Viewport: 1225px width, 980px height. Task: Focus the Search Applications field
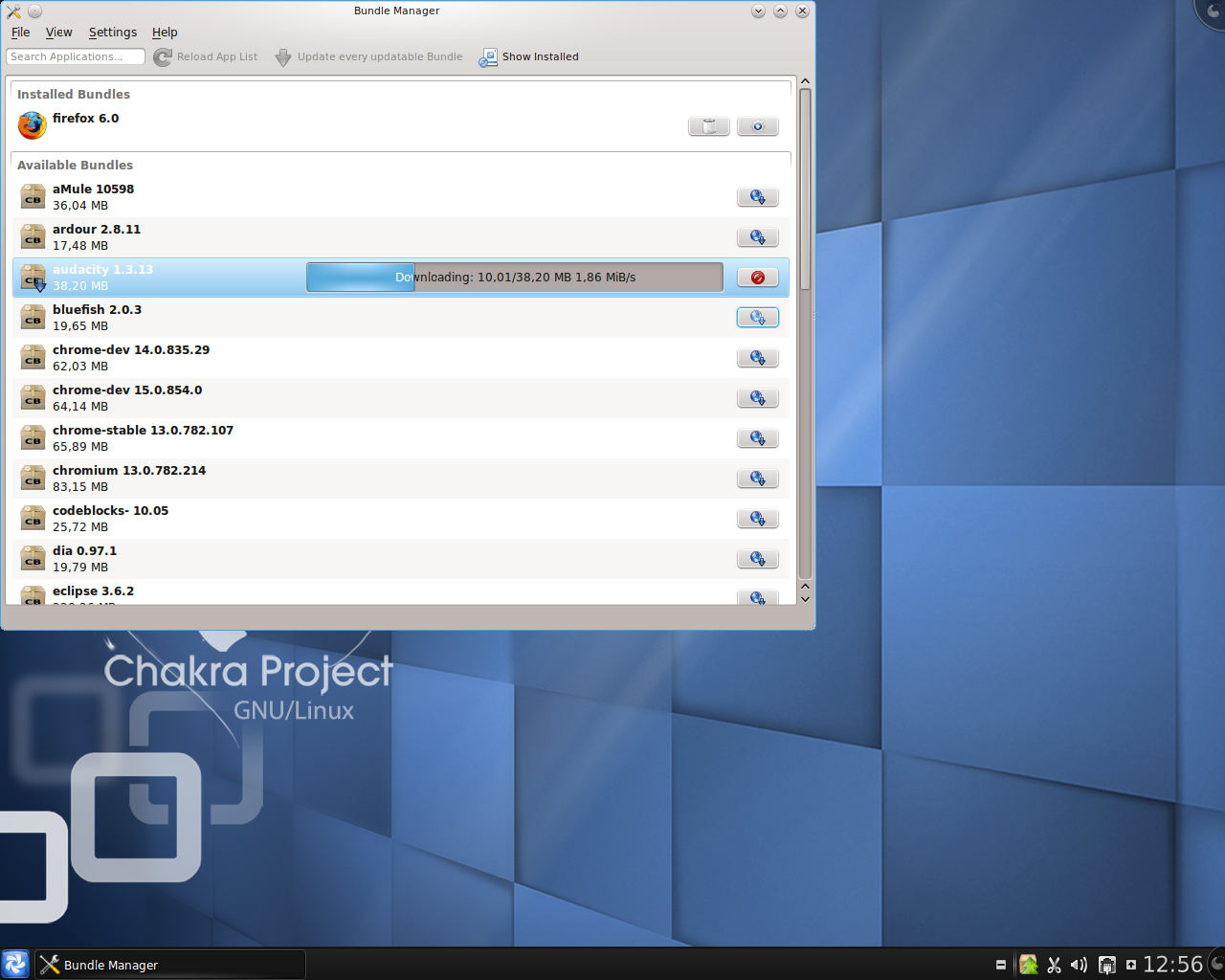tap(76, 57)
